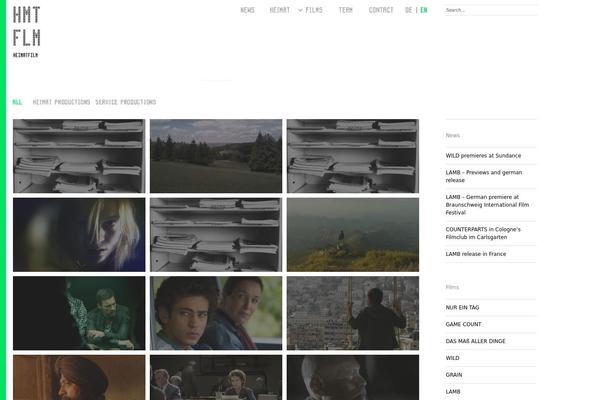
Task: Go to the Team page
Action: click(x=345, y=10)
